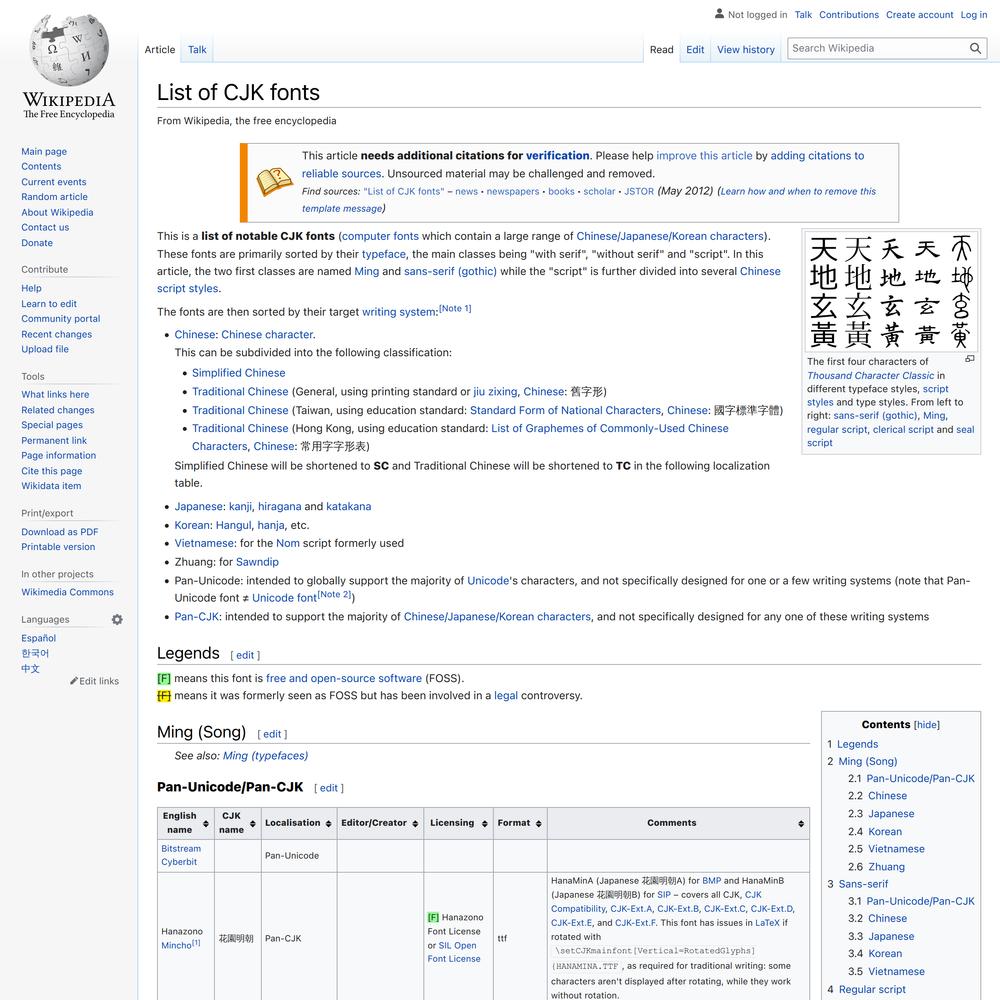1000x1000 pixels.
Task: Jump to 2.3 Japanese in Contents
Action: pyautogui.click(x=891, y=814)
